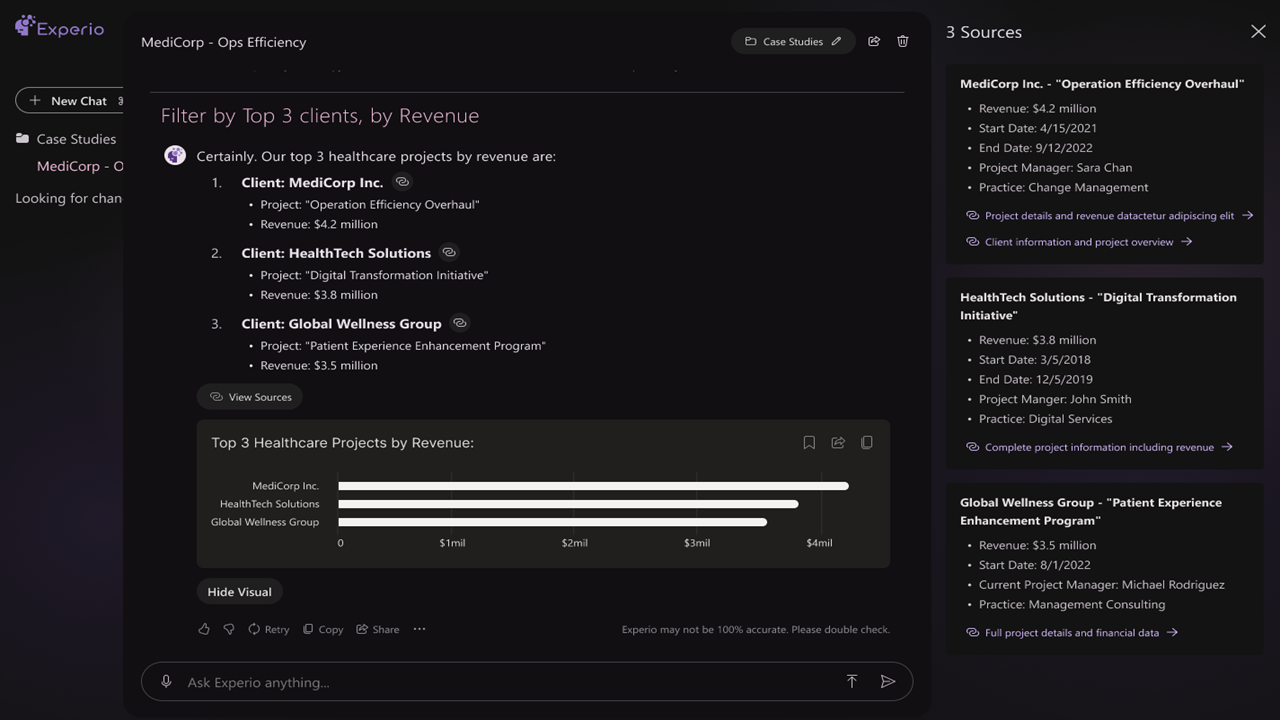Open 'Full project details and financial data' link
Screen dimensions: 1280x720
(1072, 632)
